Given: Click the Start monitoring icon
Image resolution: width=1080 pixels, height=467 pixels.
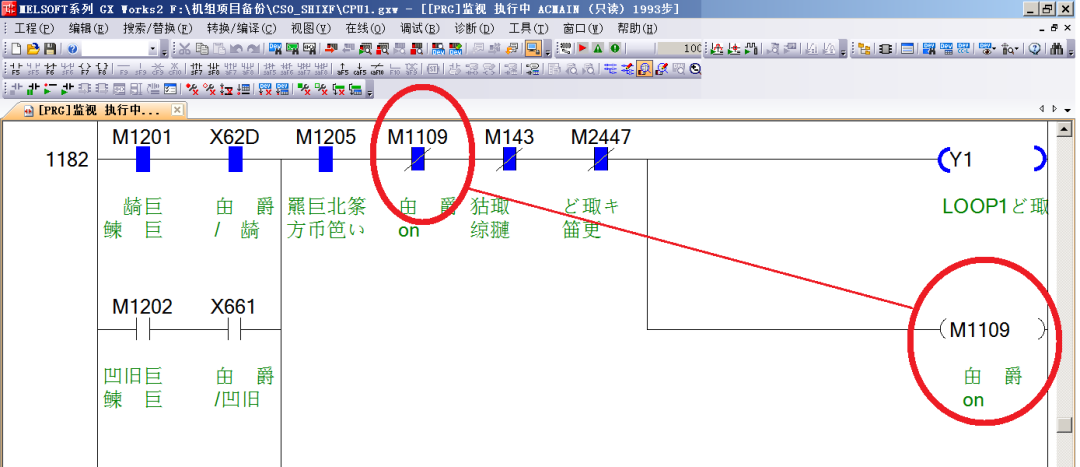Looking at the screenshot, I should [x=364, y=49].
